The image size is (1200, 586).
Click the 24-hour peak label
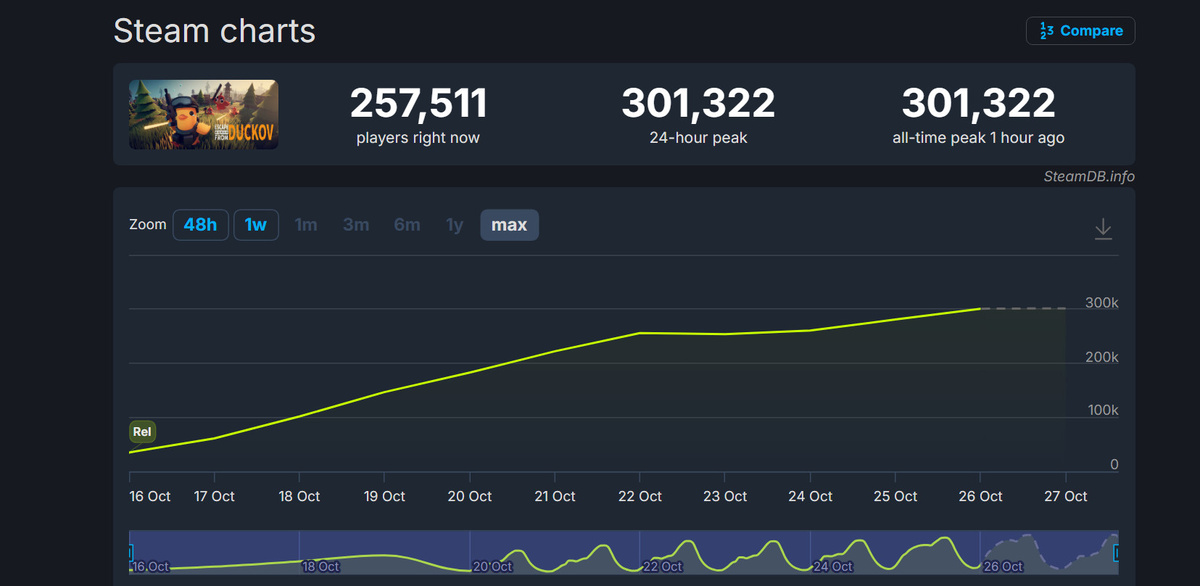tap(698, 138)
